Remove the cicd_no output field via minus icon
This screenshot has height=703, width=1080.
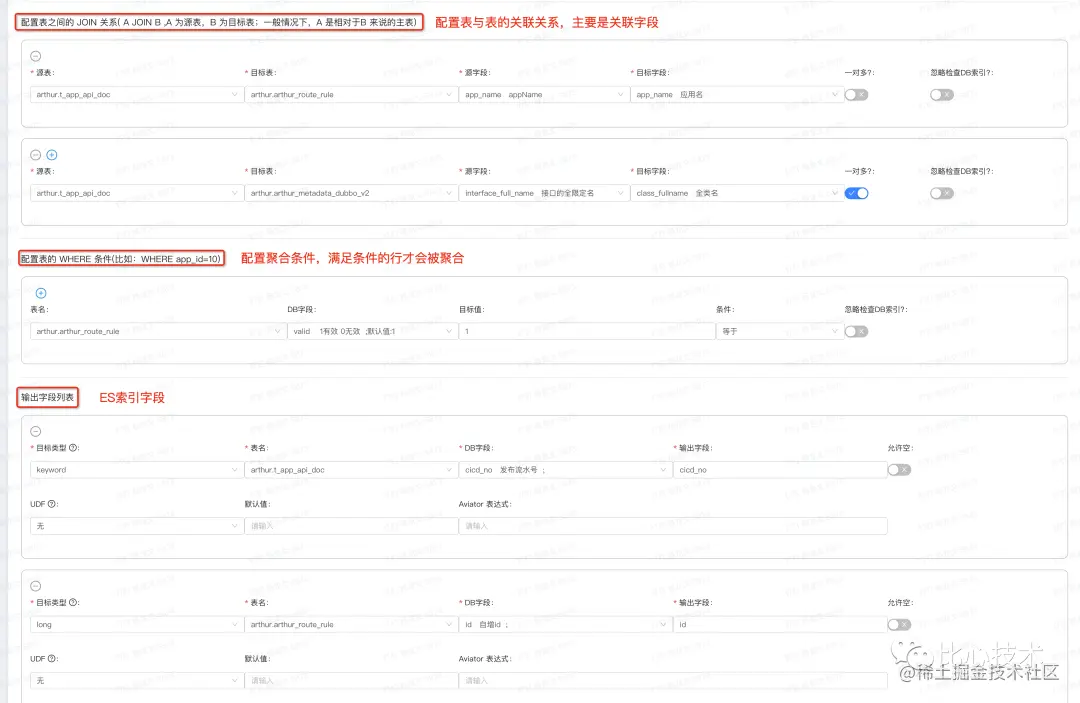coord(36,432)
